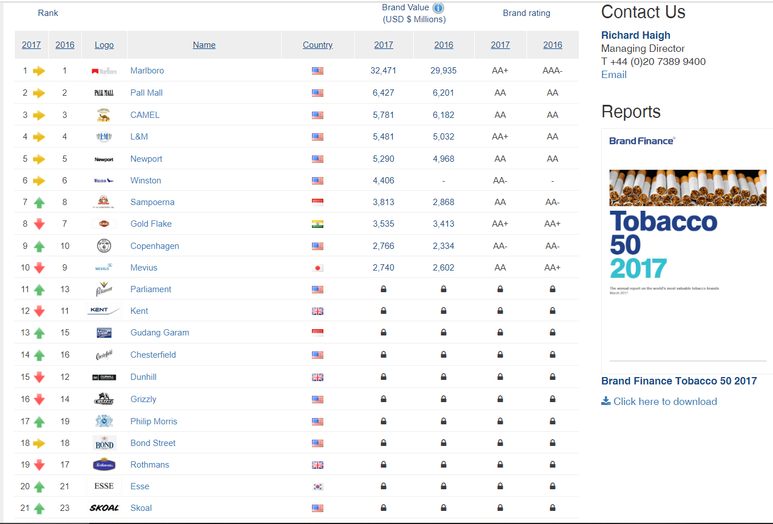Click the South Korea flag in Esse row
The height and width of the screenshot is (524, 773).
click(317, 487)
